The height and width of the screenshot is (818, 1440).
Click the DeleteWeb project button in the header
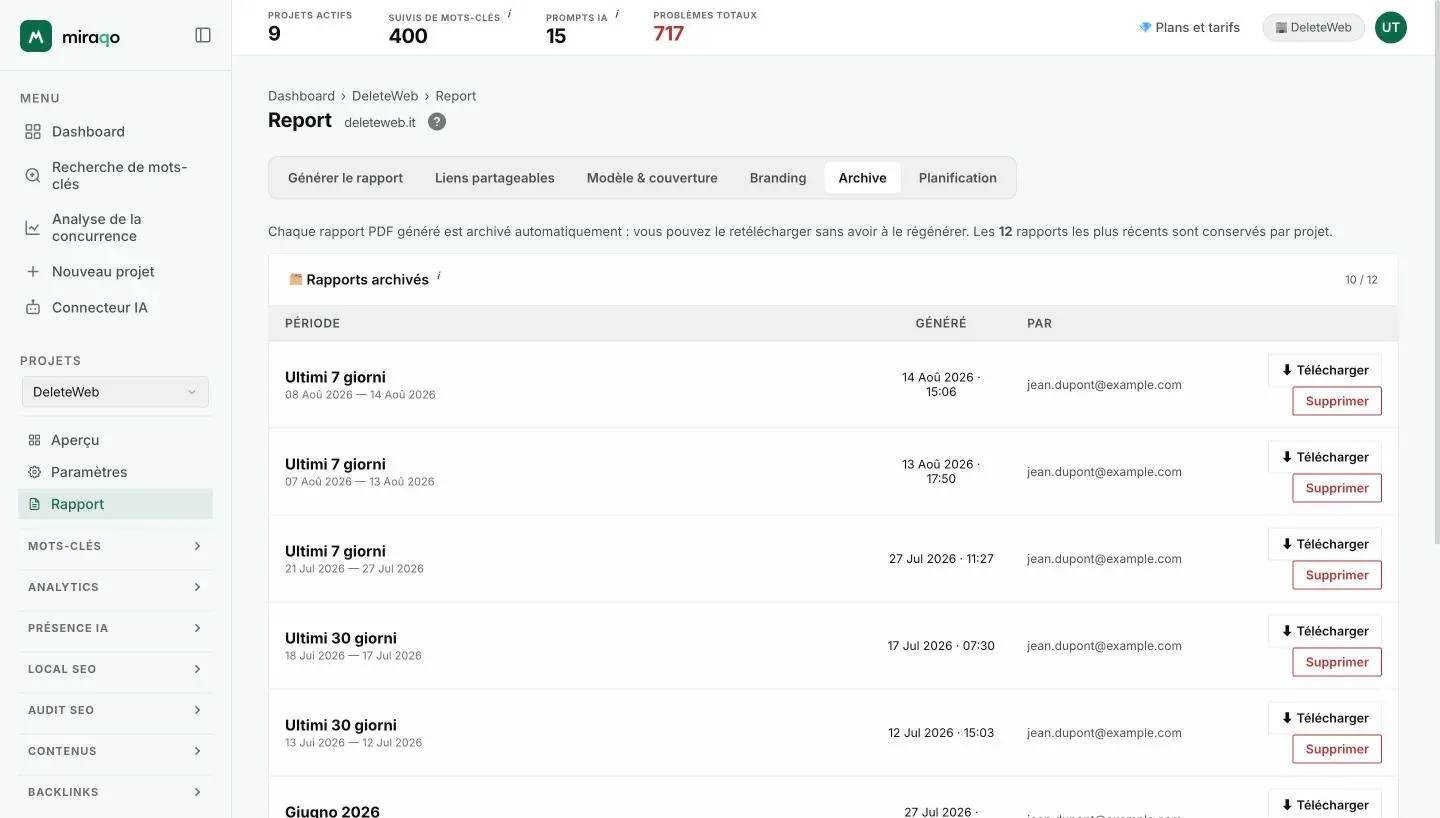(1313, 28)
